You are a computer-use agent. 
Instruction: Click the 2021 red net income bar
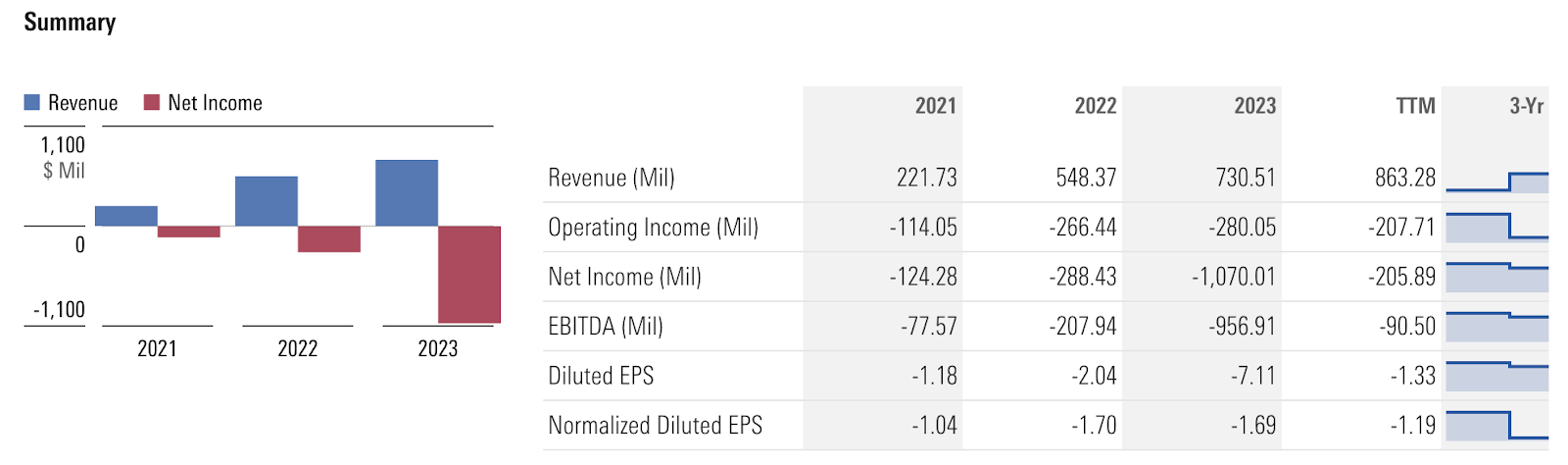tap(188, 232)
